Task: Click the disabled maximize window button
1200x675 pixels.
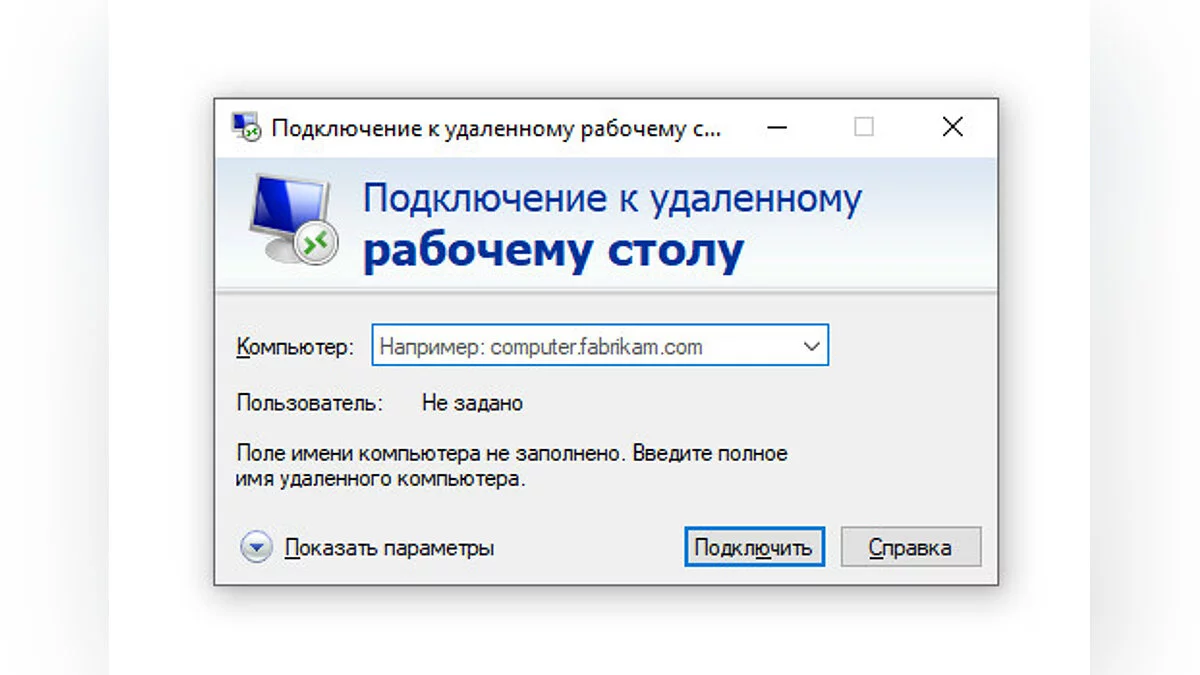Action: pyautogui.click(x=864, y=127)
